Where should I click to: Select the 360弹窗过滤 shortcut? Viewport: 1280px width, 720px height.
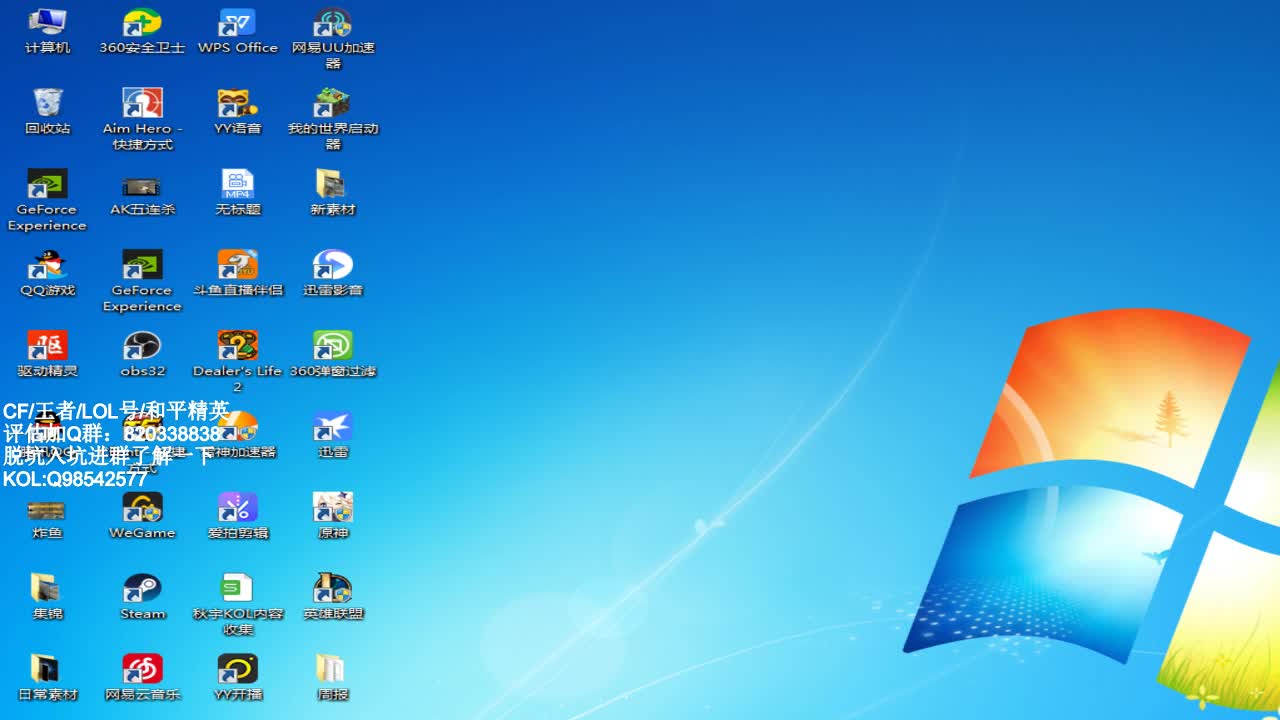click(333, 355)
